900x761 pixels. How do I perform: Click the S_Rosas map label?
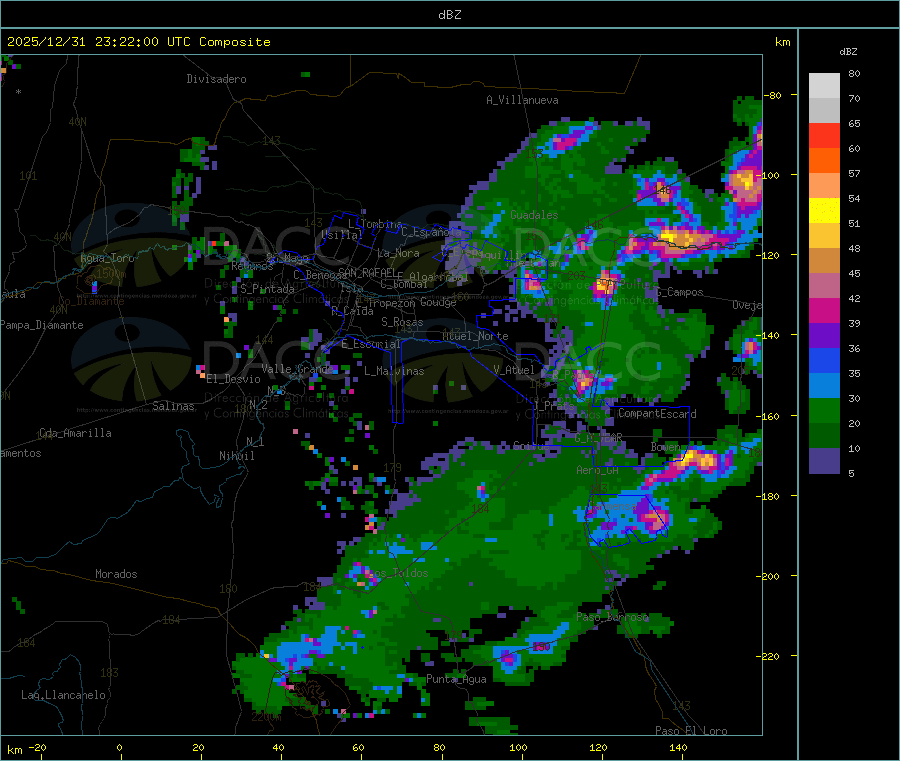pos(402,322)
